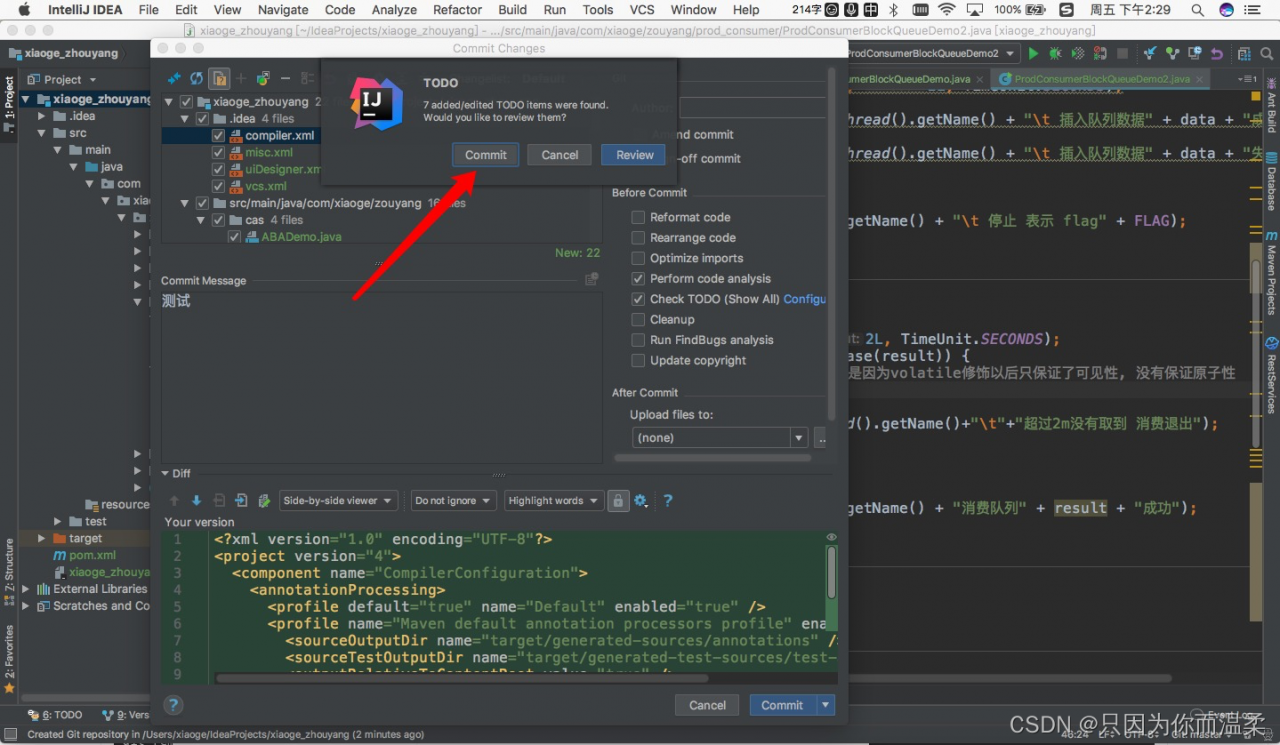The width and height of the screenshot is (1280, 745).
Task: Start debugging with the bug icon
Action: pos(1056,53)
